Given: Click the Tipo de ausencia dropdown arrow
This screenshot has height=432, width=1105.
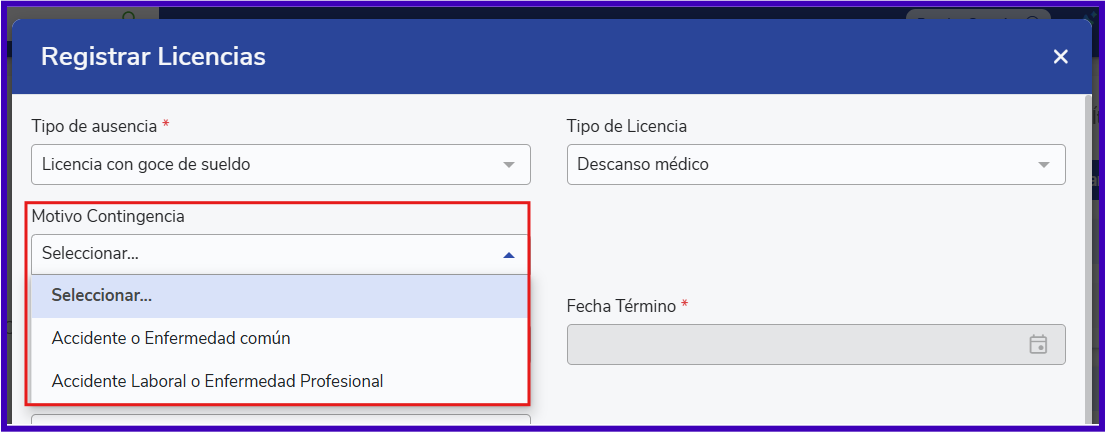Looking at the screenshot, I should click(509, 164).
